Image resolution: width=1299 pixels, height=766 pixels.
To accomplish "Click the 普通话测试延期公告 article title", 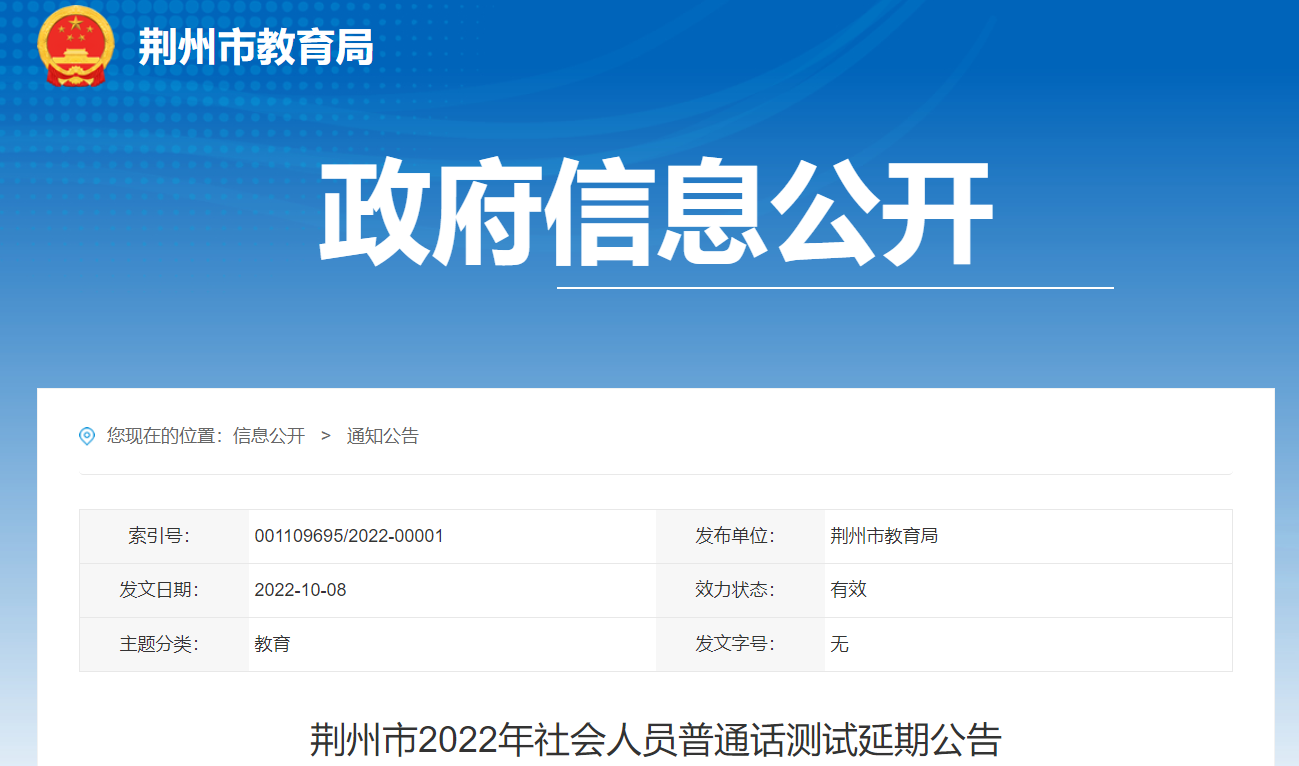I will (x=655, y=741).
